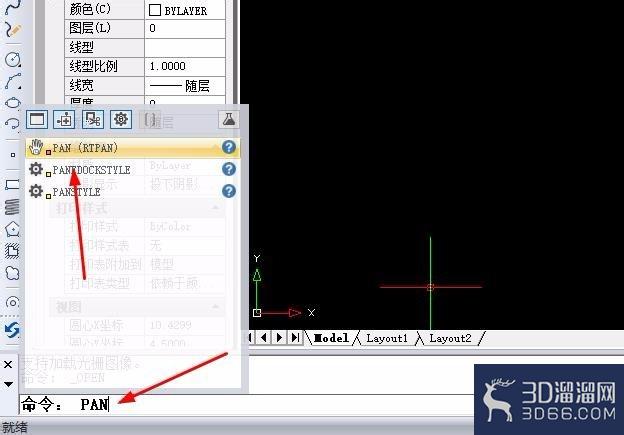The height and width of the screenshot is (435, 624).
Task: Select the Hatch fill tool
Action: point(12,251)
